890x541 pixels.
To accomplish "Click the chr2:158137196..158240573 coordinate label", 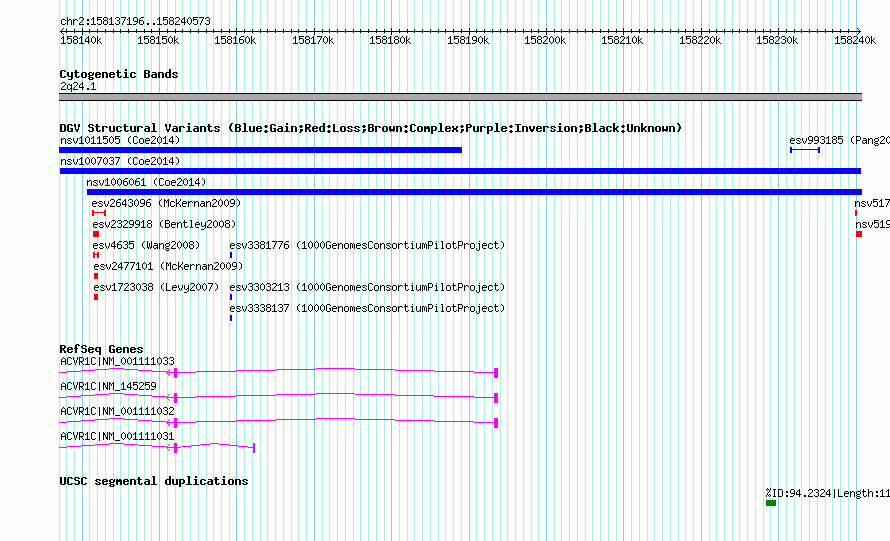I will pos(135,21).
